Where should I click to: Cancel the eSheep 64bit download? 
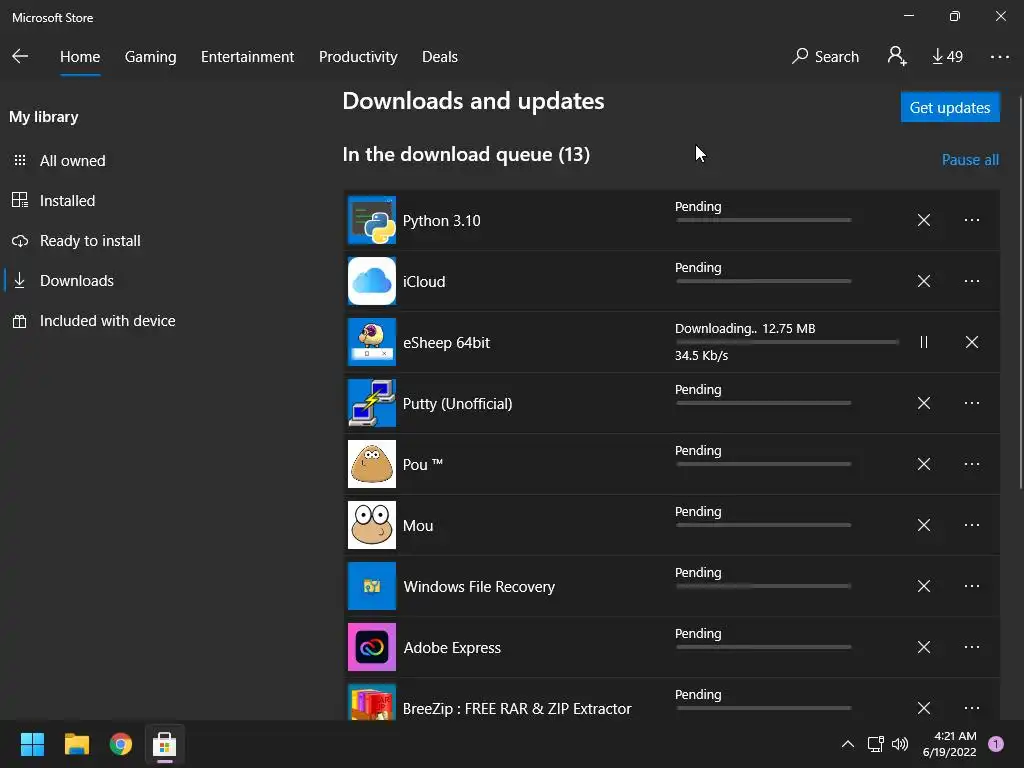point(972,342)
